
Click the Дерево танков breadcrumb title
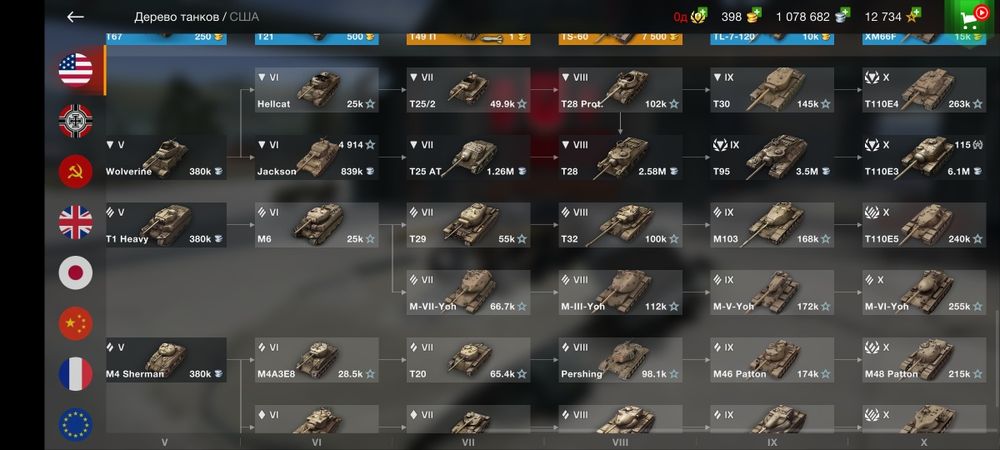pos(177,17)
